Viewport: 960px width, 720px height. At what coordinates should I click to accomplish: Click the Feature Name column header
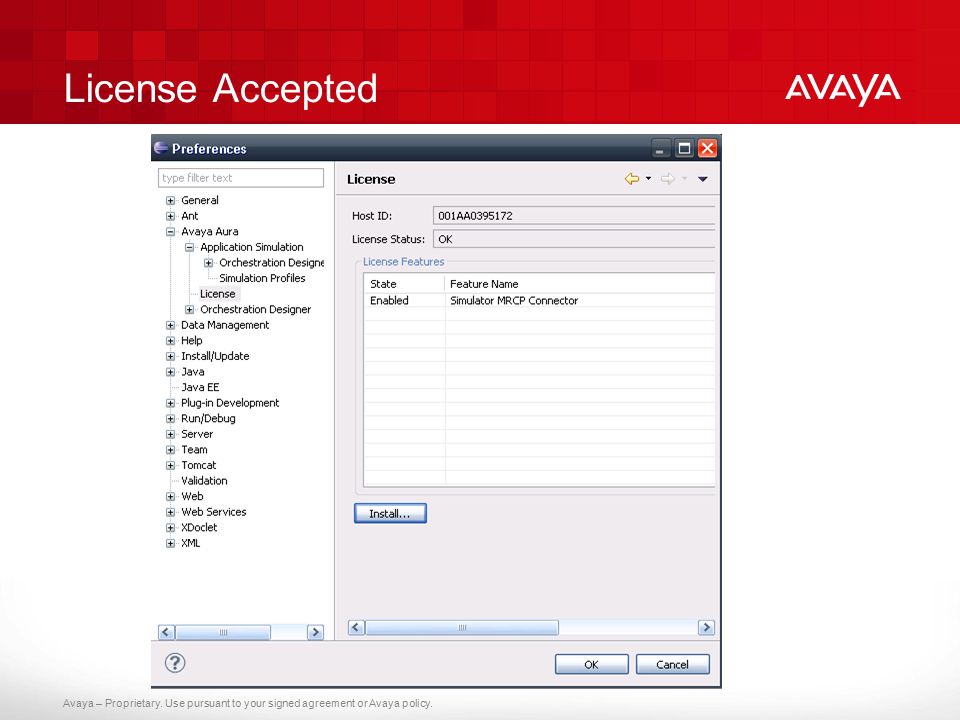click(580, 284)
